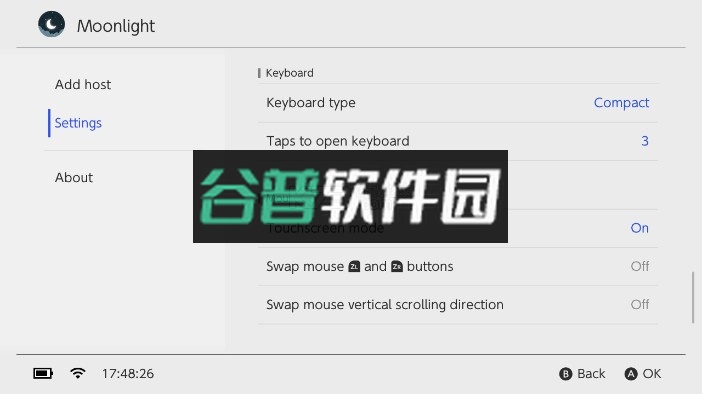The image size is (702, 394).
Task: Open the About sidebar entry
Action: pos(74,178)
